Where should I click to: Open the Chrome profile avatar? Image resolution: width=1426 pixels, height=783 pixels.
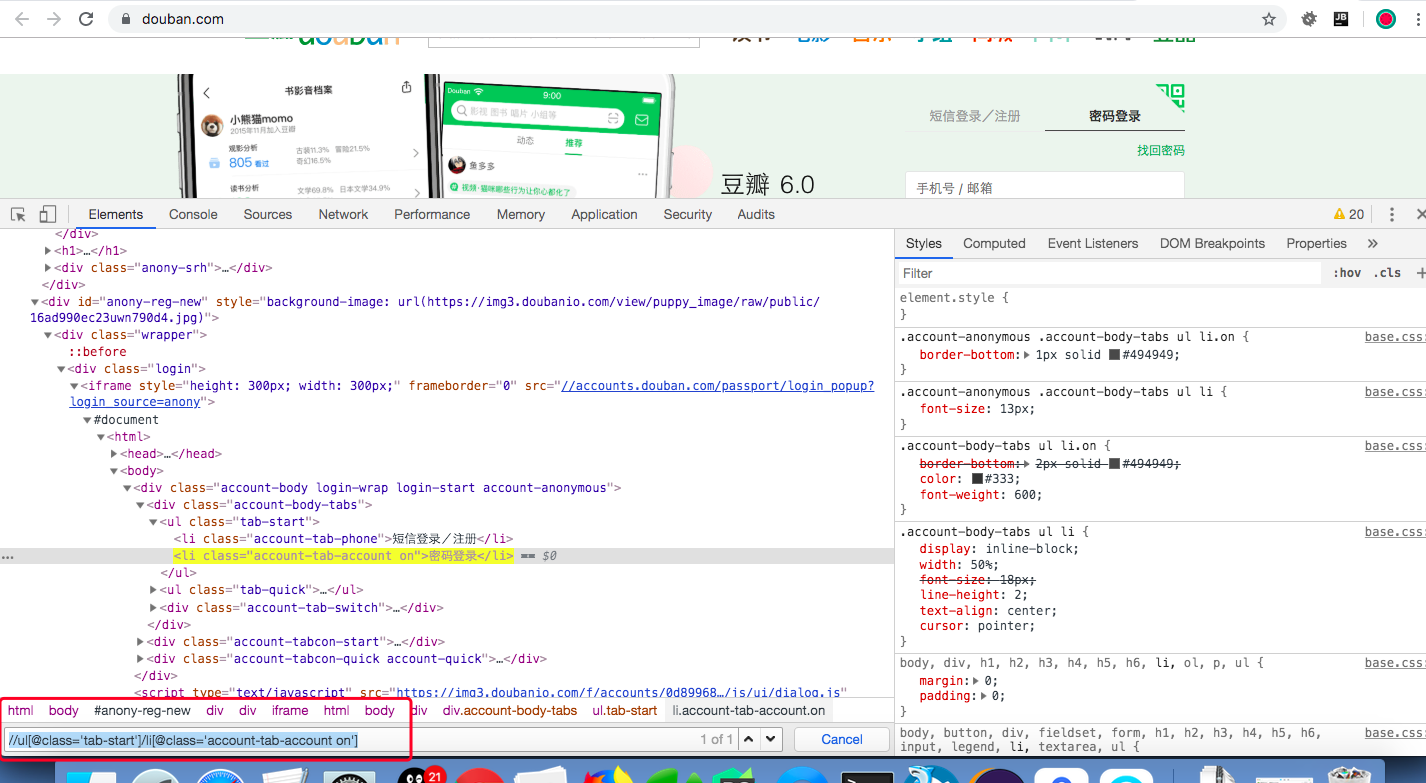[x=1385, y=19]
